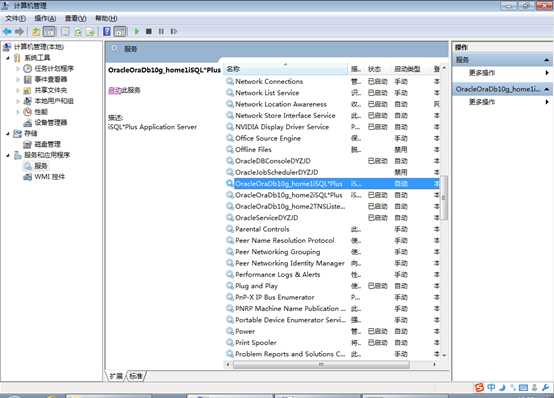
Task: Open 更多操作 under OracleOraDb10g_home1i section
Action: click(x=482, y=102)
